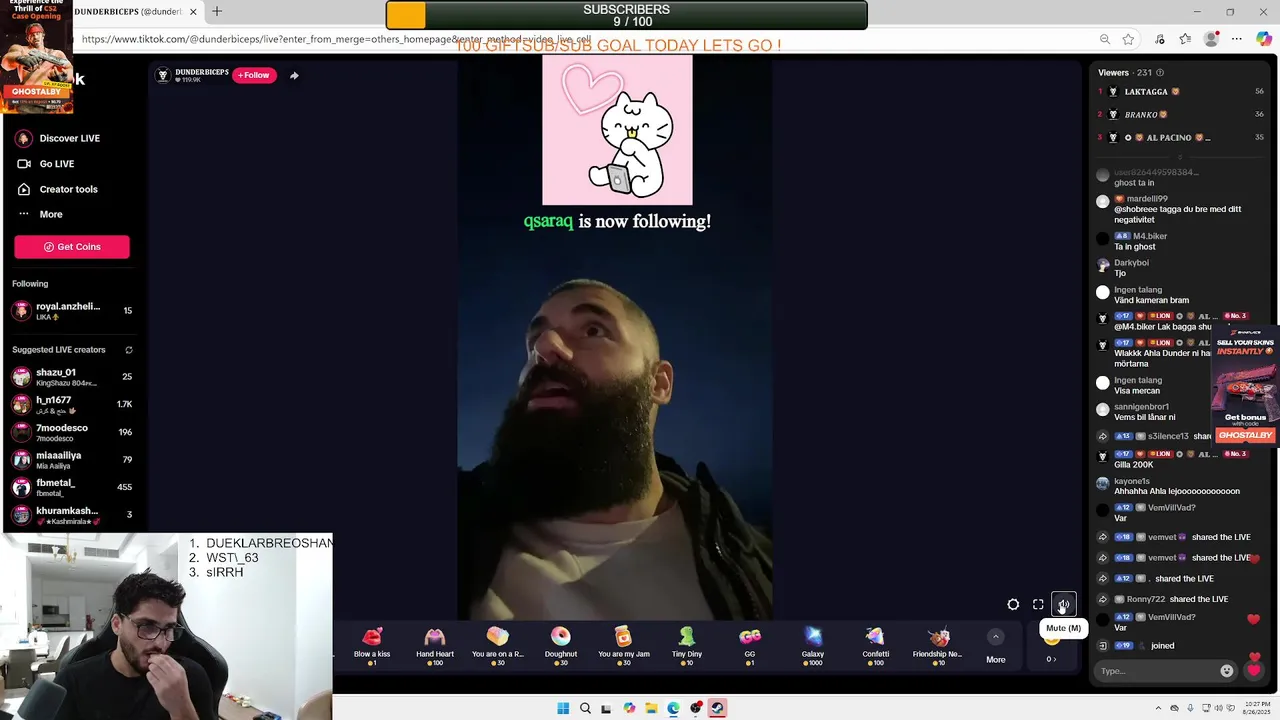Screen dimensions: 1280x720
Task: Send the GG gift
Action: tap(750, 646)
